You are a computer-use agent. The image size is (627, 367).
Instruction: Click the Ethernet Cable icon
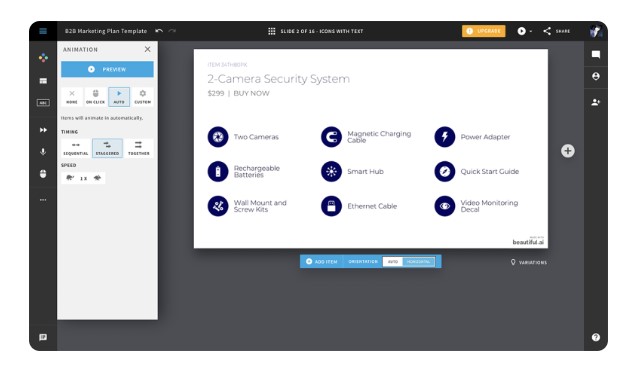coord(331,206)
